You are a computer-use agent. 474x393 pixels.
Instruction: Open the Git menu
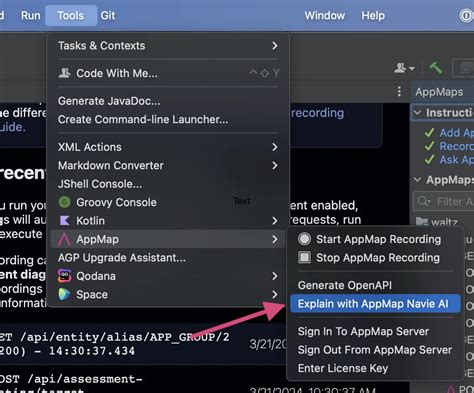(108, 15)
